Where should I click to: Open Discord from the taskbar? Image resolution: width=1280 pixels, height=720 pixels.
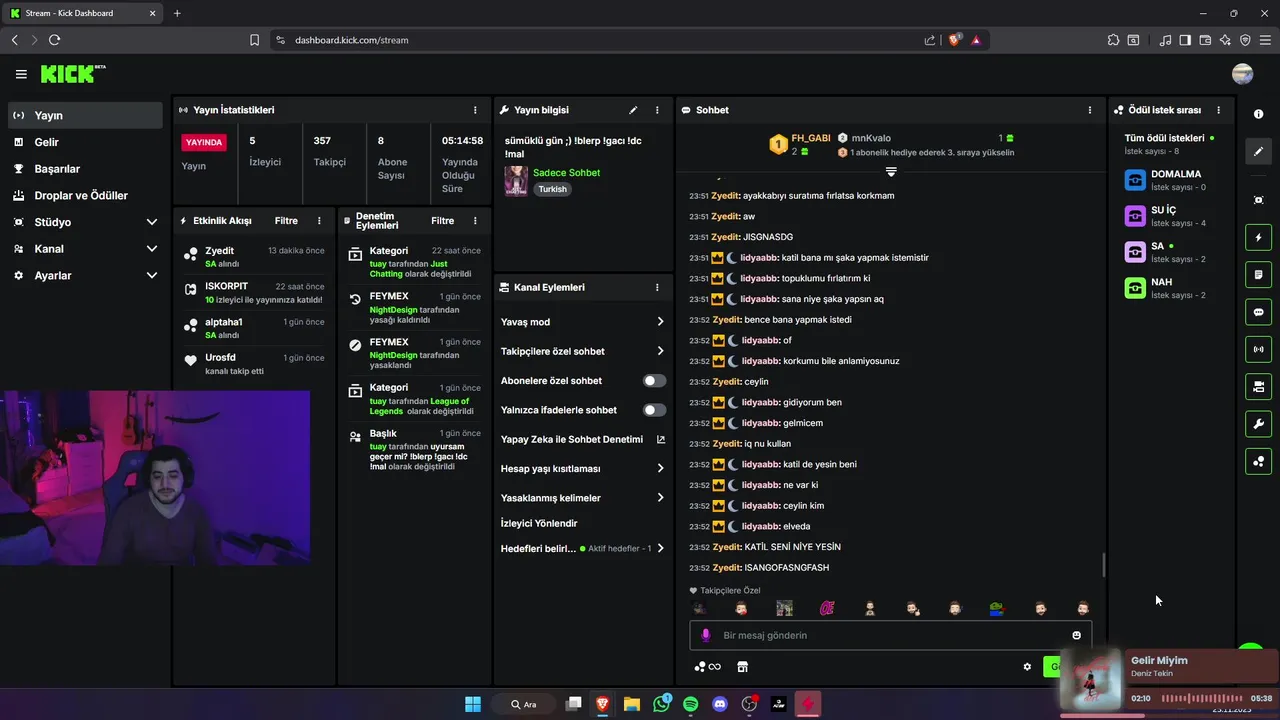point(720,704)
